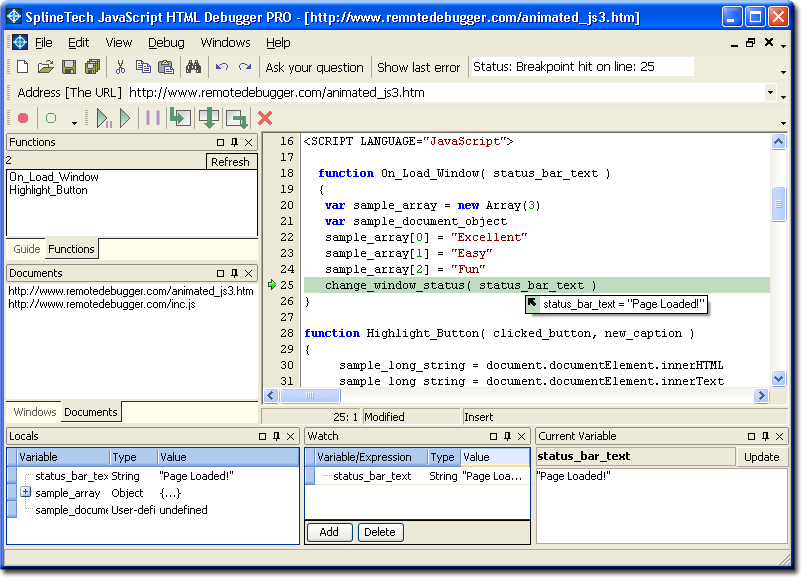Viewport: 810px width, 585px height.
Task: Cut selection with the scissors icon
Action: tap(120, 67)
